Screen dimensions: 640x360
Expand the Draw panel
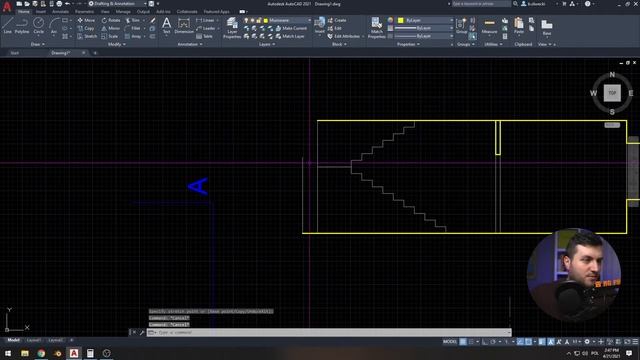38,44
